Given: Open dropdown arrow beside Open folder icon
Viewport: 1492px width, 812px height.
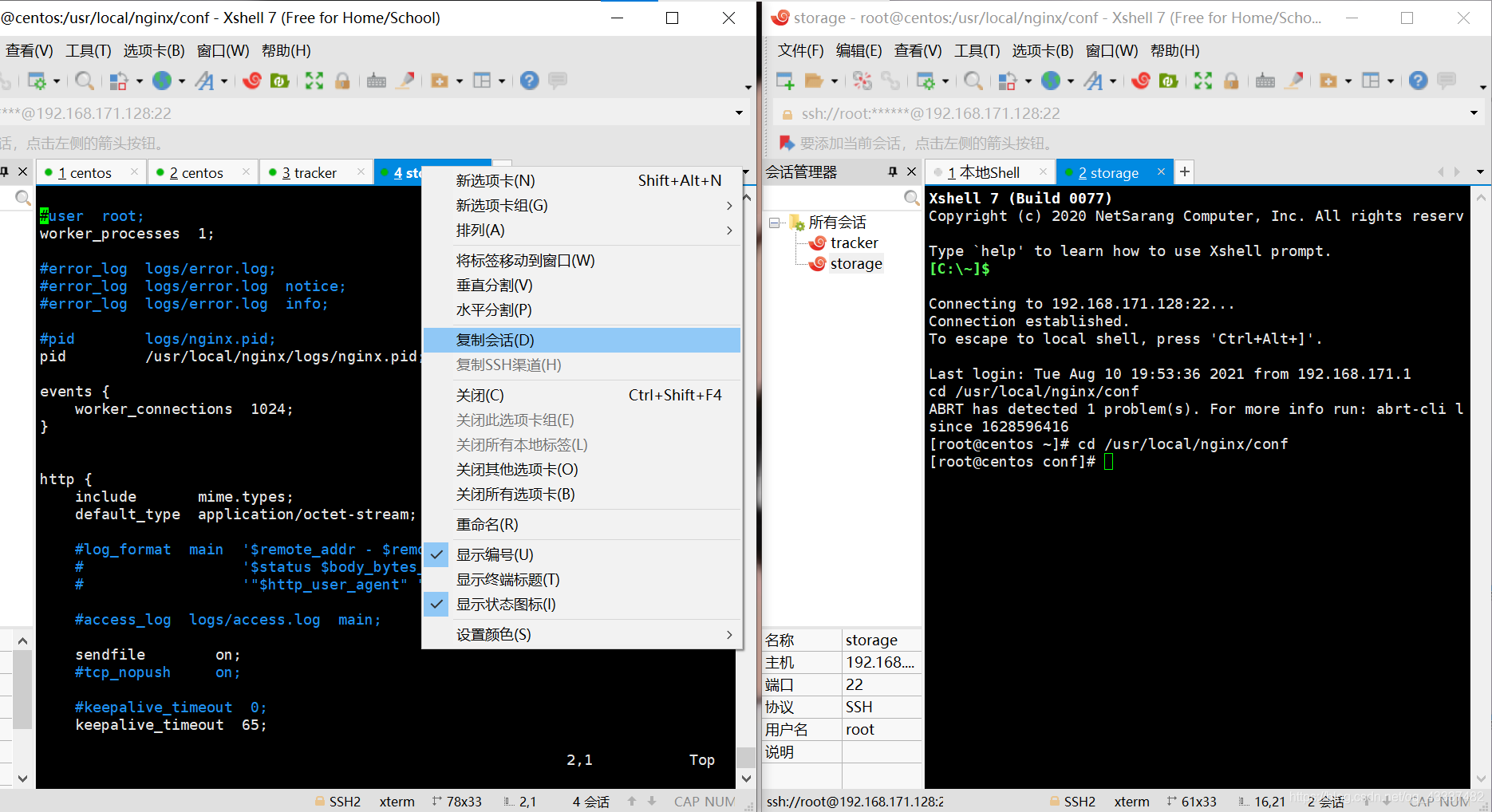Looking at the screenshot, I should click(835, 81).
